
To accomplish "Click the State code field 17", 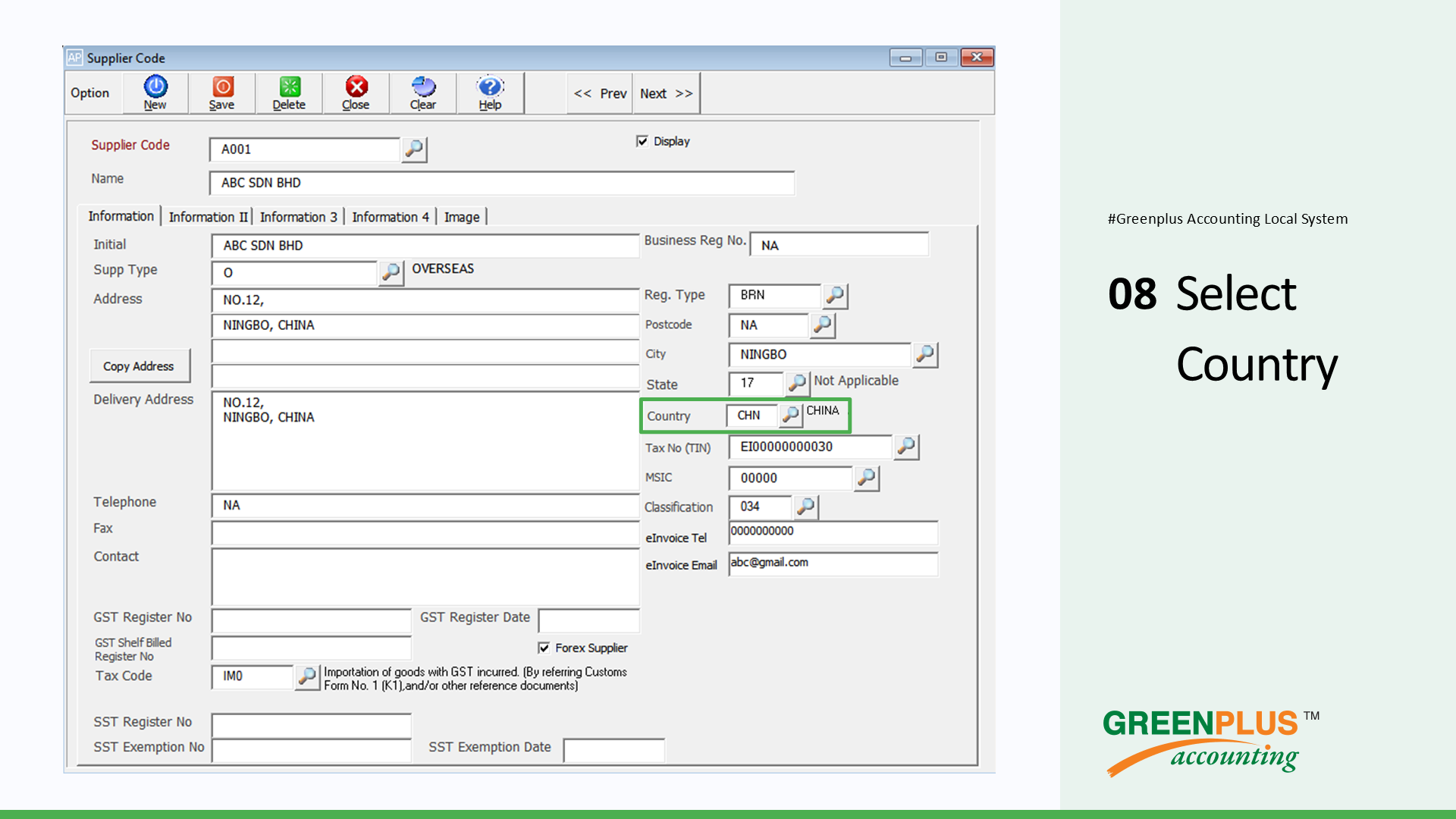I will click(756, 383).
